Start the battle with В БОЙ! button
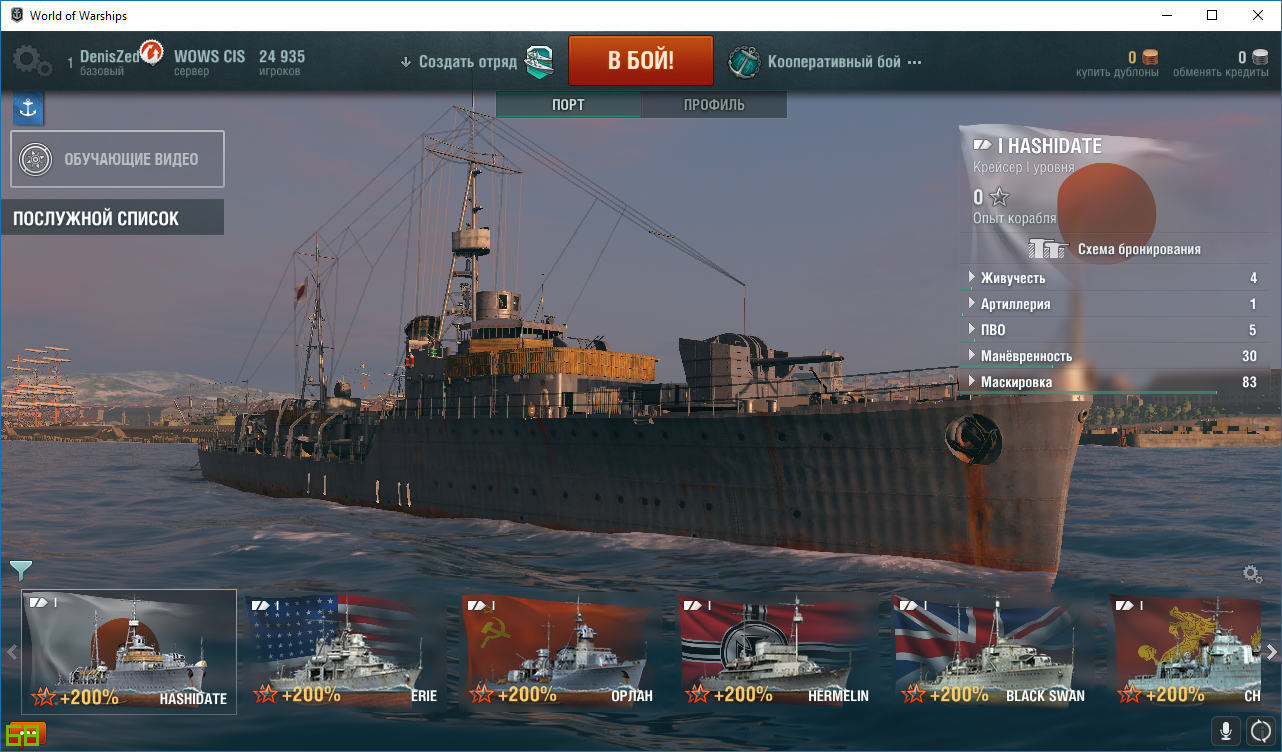The image size is (1282, 752). [x=641, y=60]
